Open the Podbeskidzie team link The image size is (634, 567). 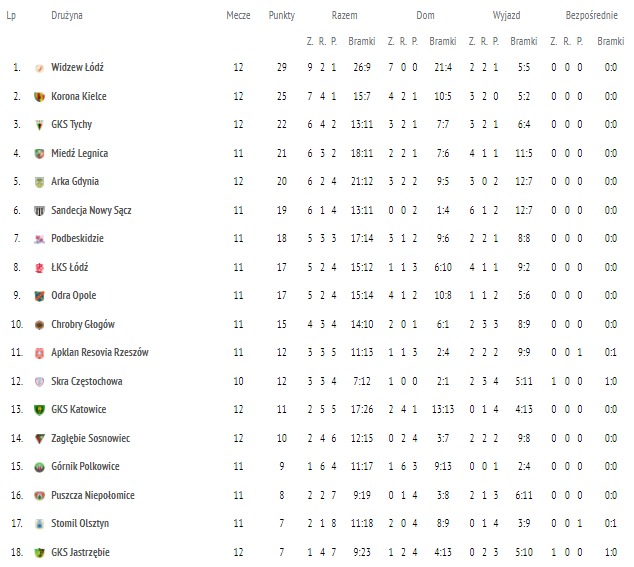[77, 239]
